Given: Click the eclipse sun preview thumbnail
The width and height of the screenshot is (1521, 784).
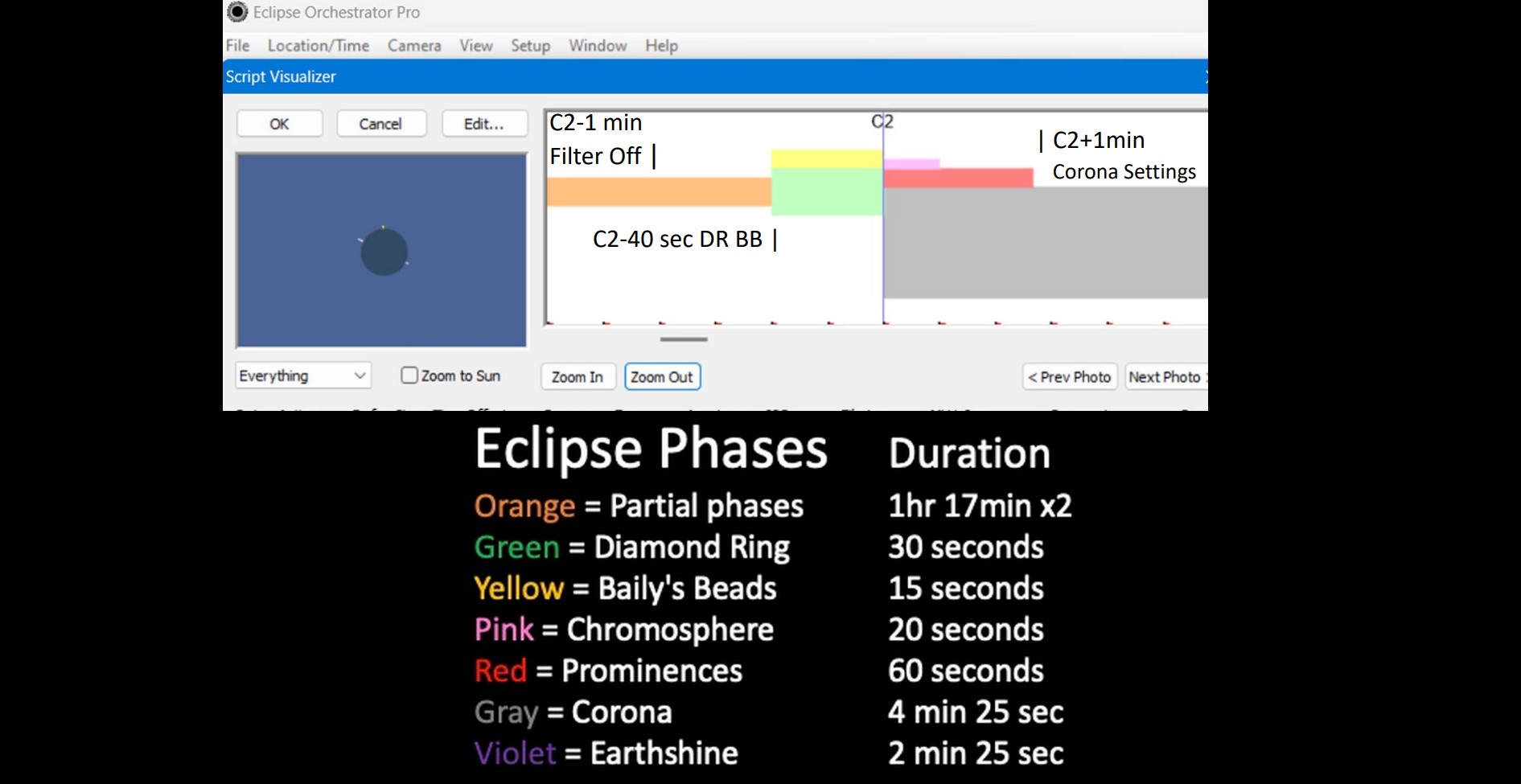Looking at the screenshot, I should [382, 251].
